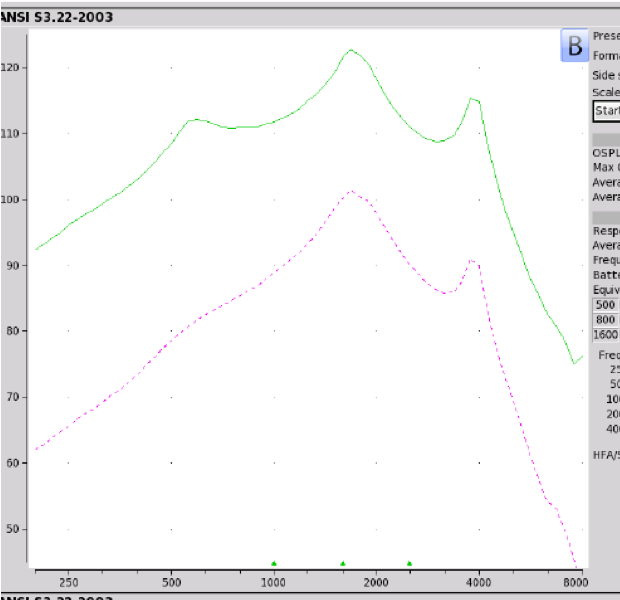This screenshot has height=600, width=620.
Task: Click the 4000 x-axis label
Action: (478, 582)
